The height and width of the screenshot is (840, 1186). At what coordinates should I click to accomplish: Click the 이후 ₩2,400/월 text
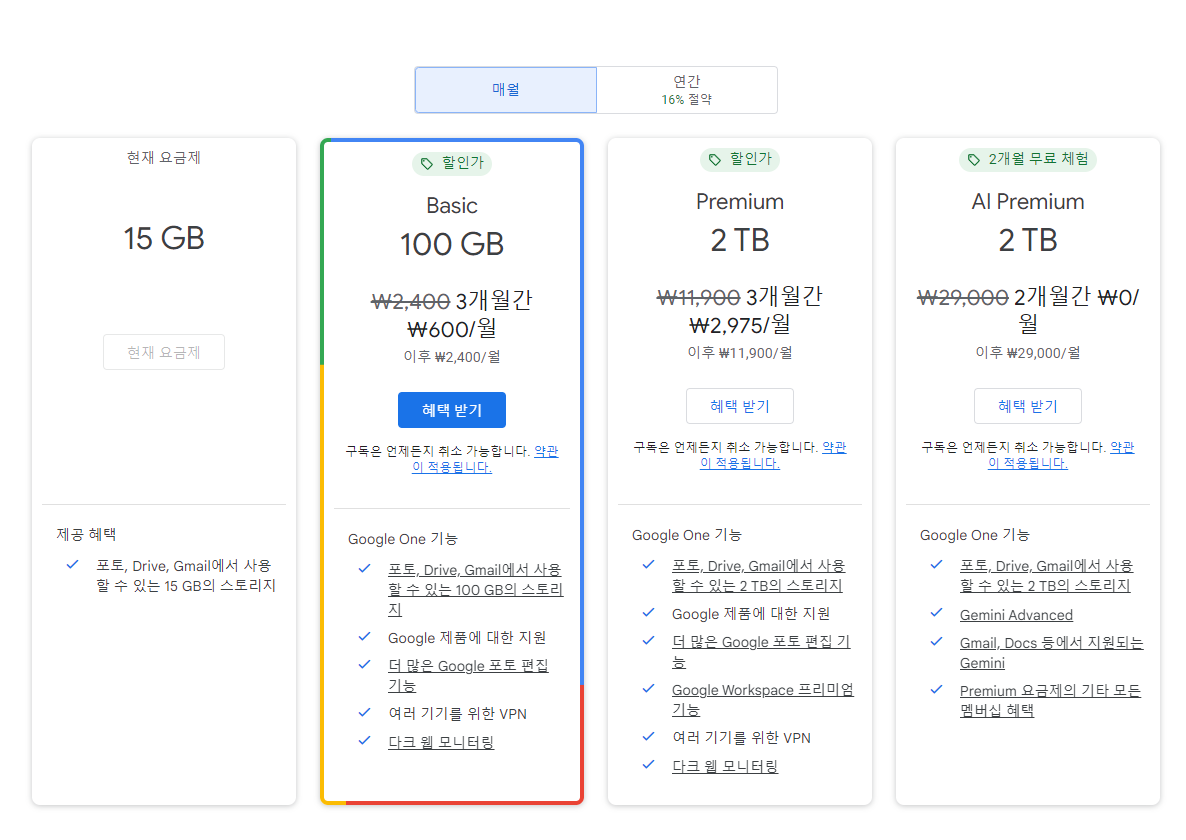452,357
